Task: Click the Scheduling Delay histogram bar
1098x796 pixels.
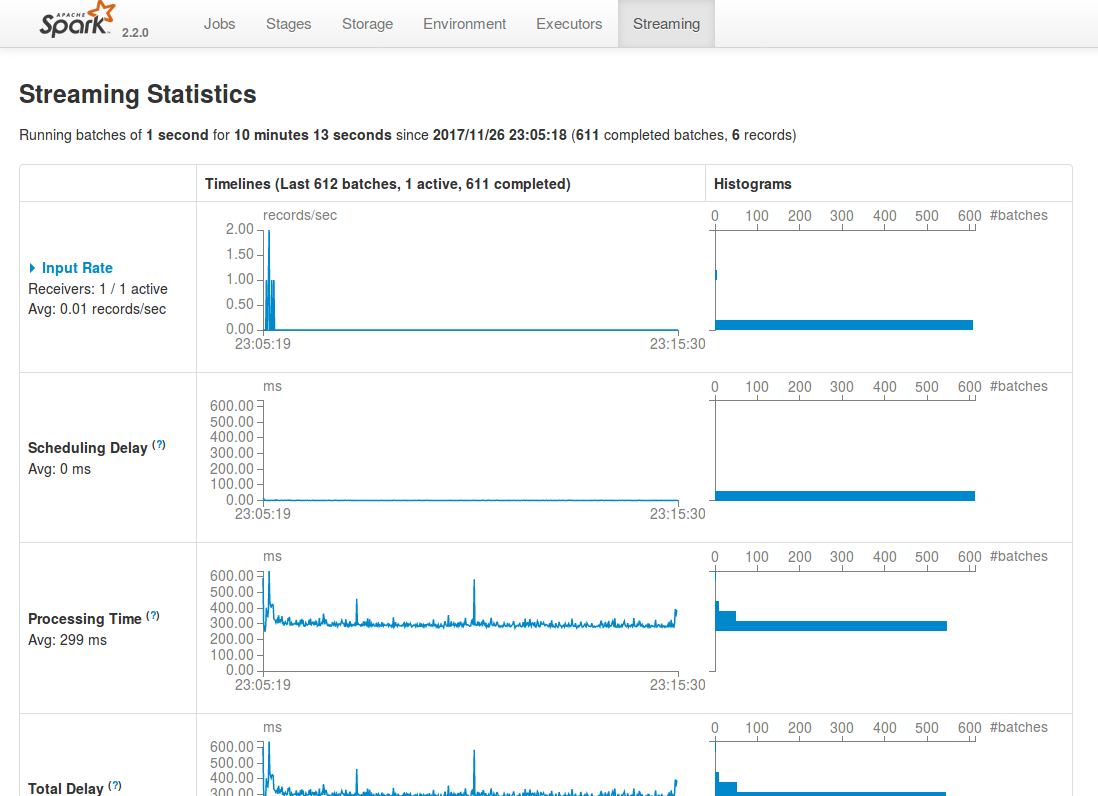Action: pos(844,496)
